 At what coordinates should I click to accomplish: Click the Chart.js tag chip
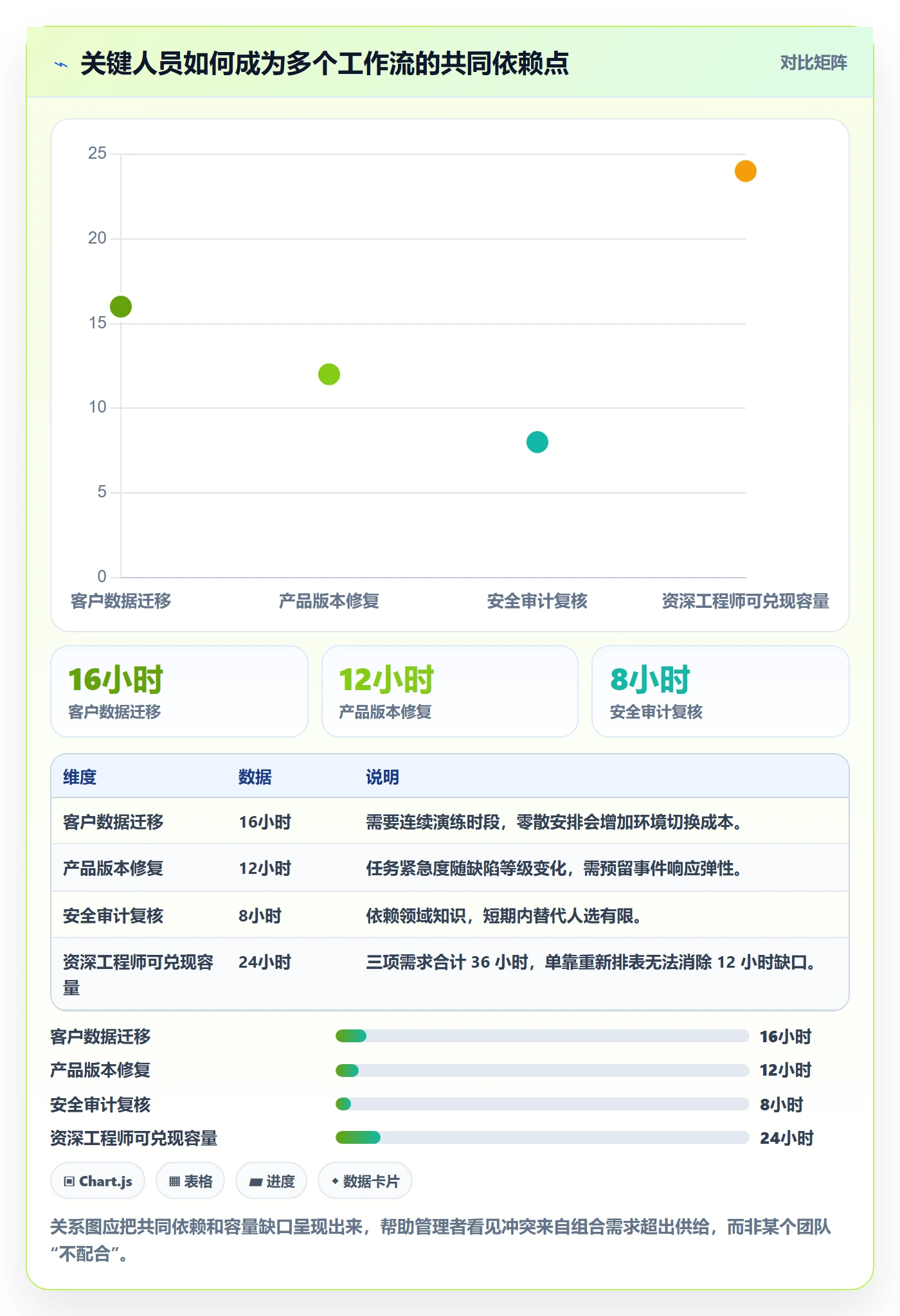click(98, 1181)
